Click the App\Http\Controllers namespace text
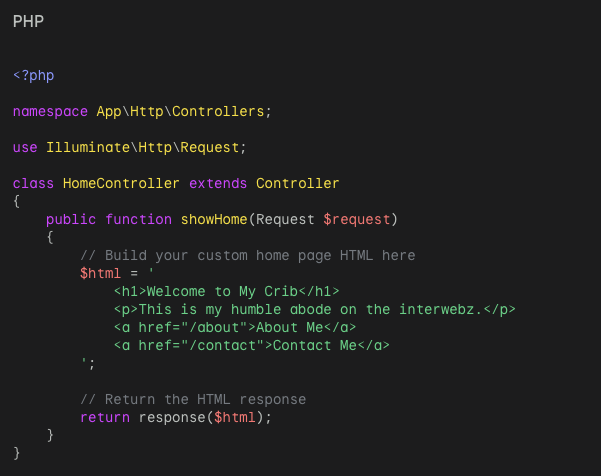The height and width of the screenshot is (476, 601). (180, 112)
